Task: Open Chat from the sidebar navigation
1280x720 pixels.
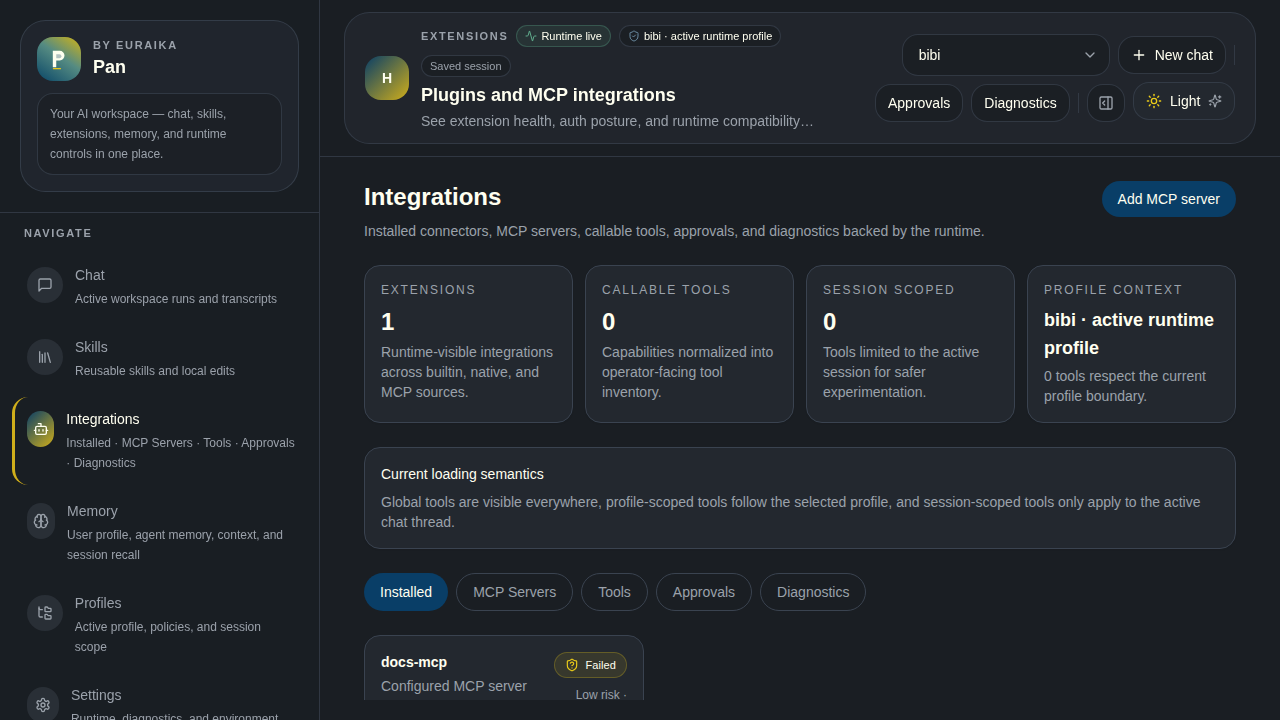Action: click(x=44, y=285)
